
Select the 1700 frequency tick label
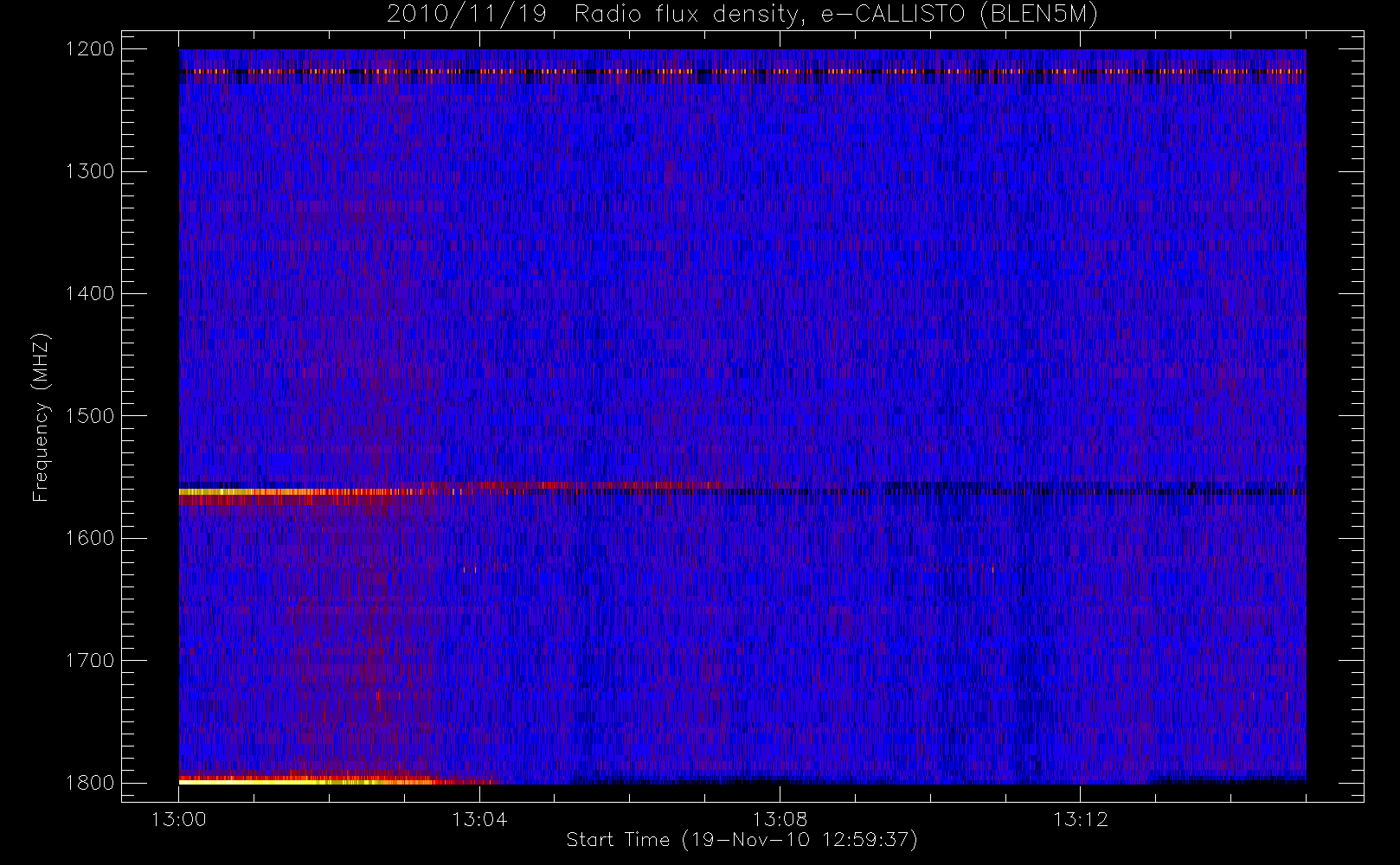pos(90,660)
